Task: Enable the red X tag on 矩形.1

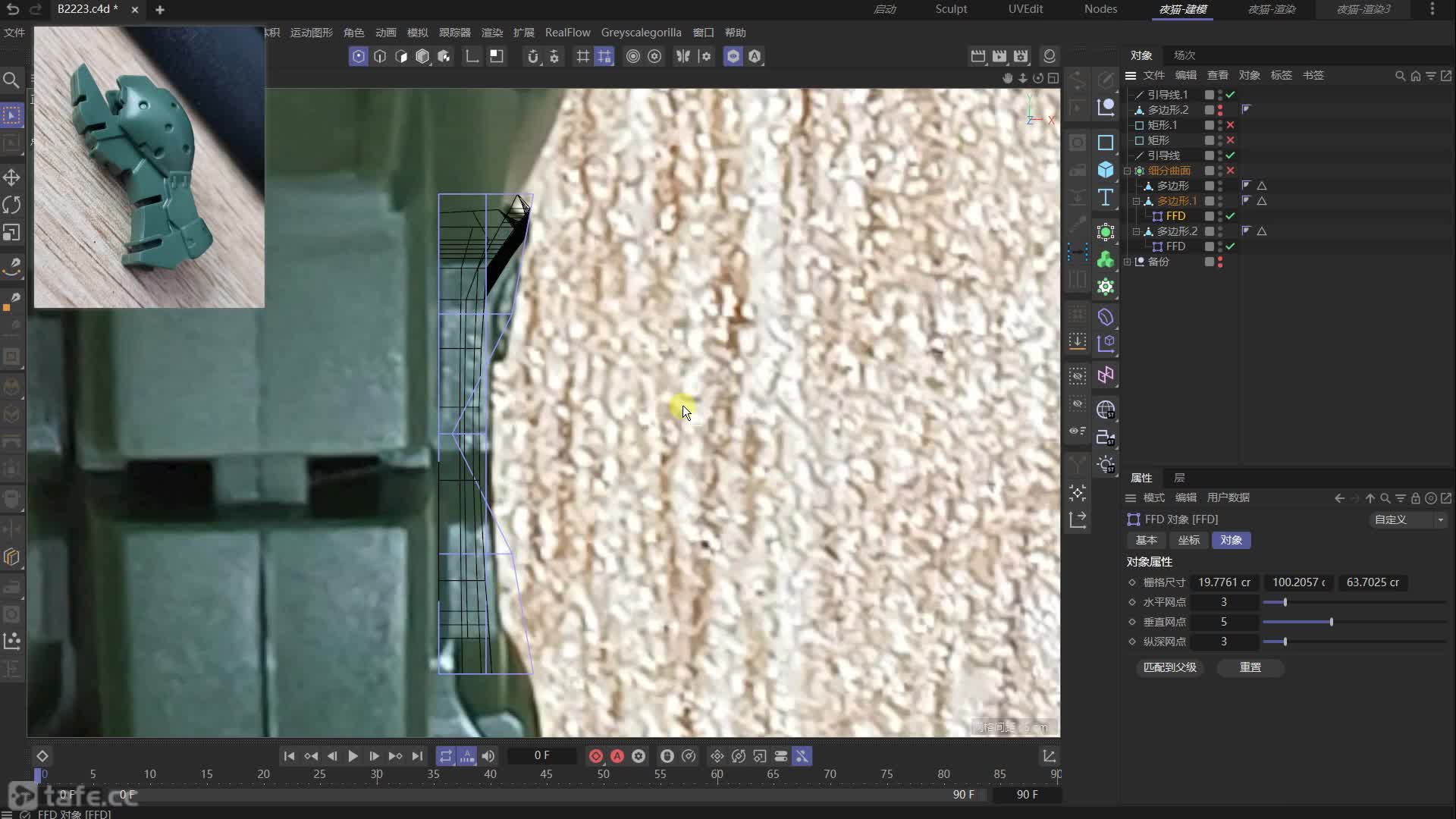Action: [x=1230, y=125]
